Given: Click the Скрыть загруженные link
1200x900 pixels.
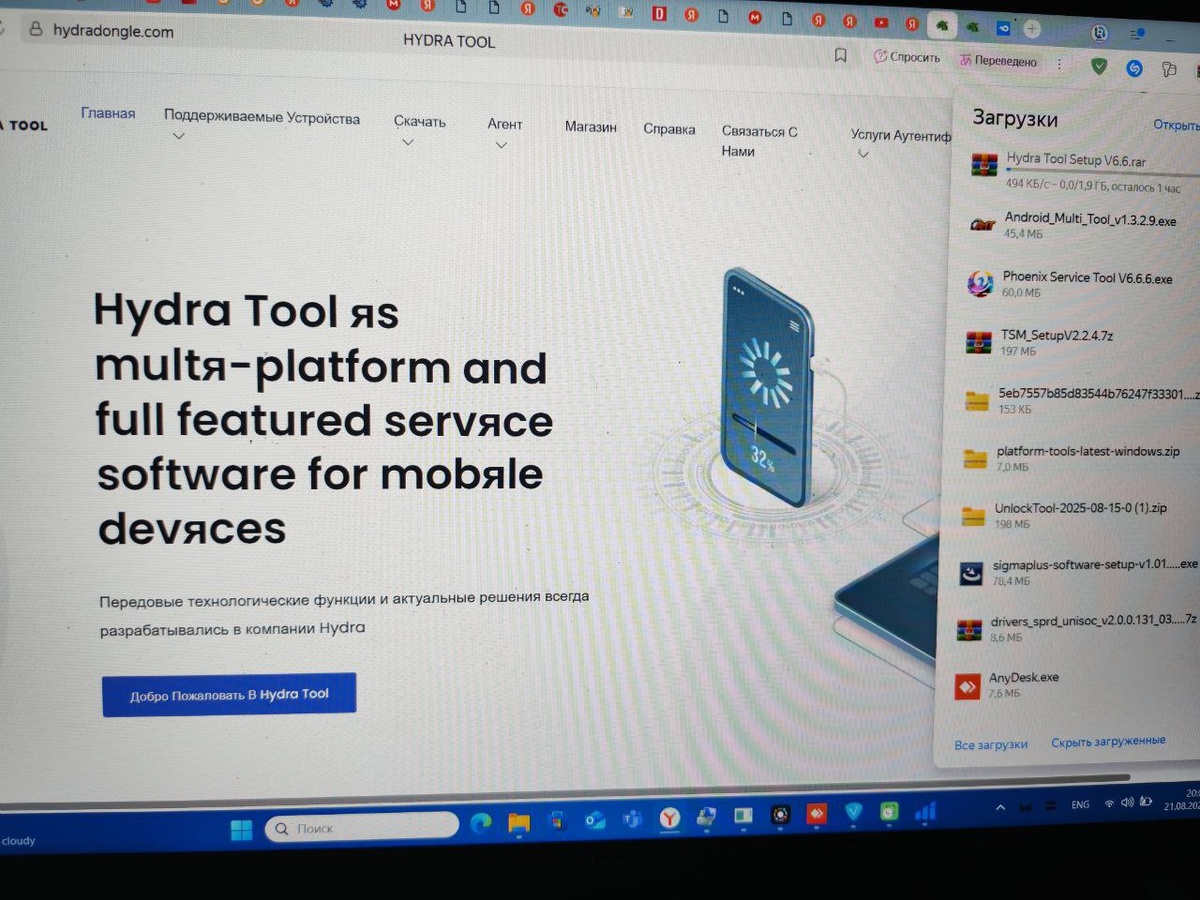Looking at the screenshot, I should pyautogui.click(x=1108, y=741).
